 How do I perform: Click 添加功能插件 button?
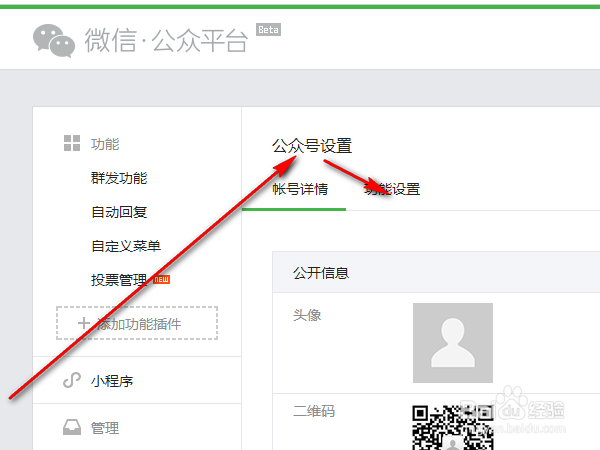coord(137,323)
